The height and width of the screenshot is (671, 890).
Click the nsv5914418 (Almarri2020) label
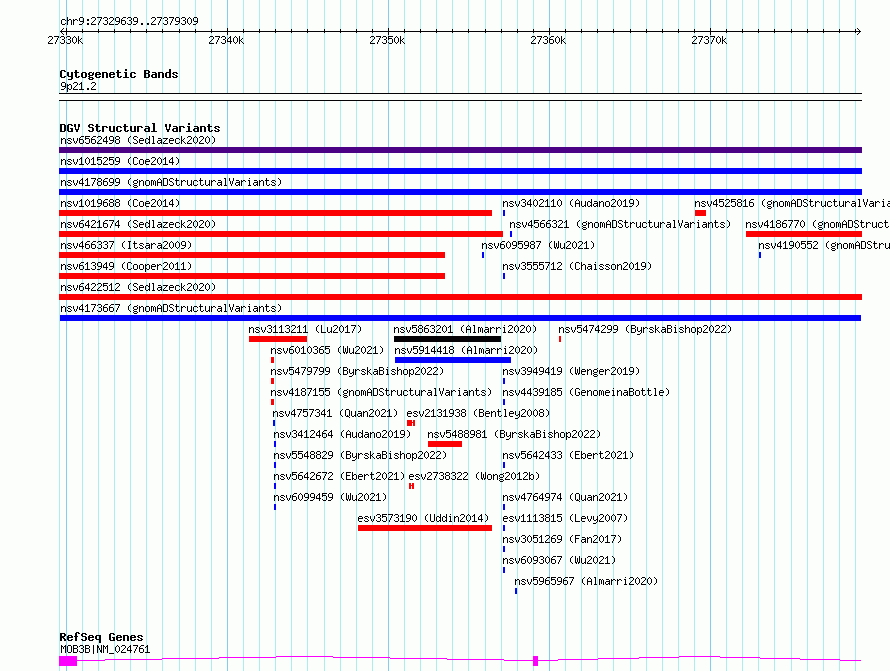coord(466,350)
